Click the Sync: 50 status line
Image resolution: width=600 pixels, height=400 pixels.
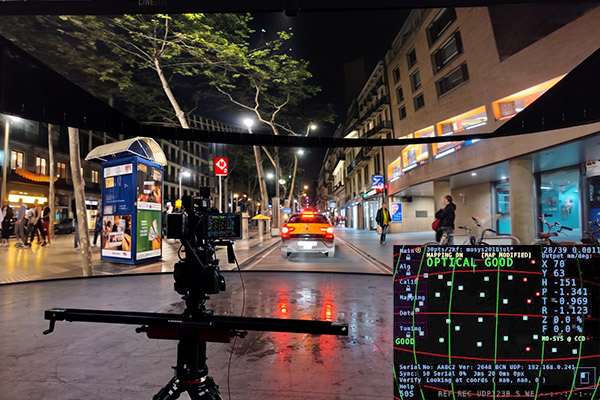(461, 373)
